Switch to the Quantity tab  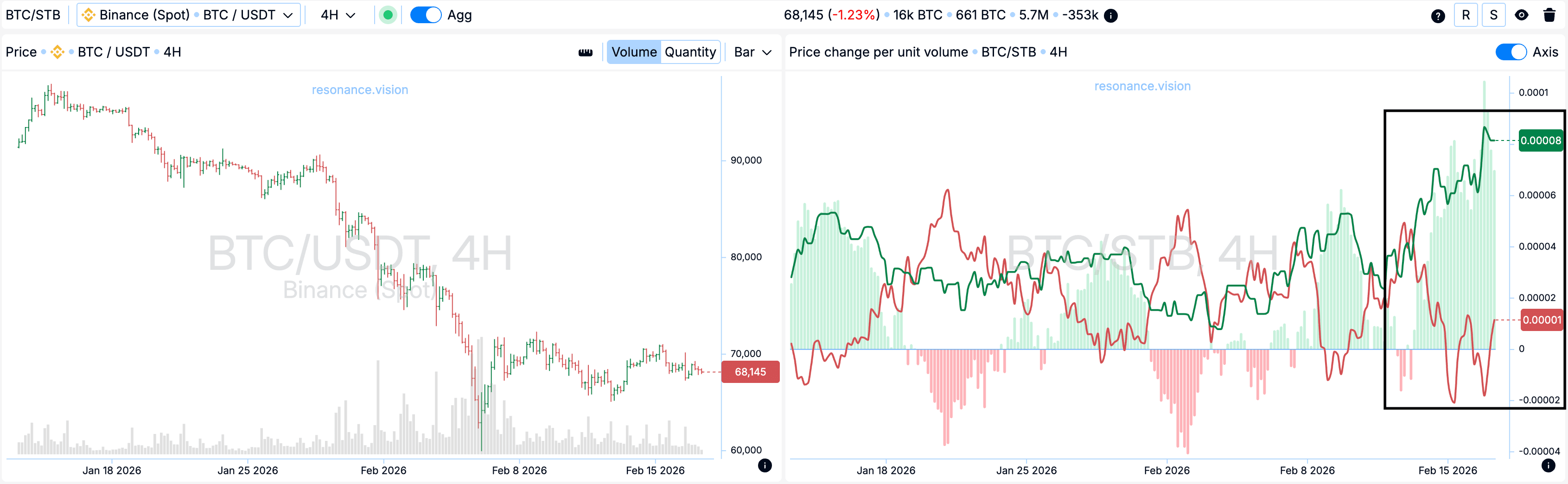(x=690, y=52)
